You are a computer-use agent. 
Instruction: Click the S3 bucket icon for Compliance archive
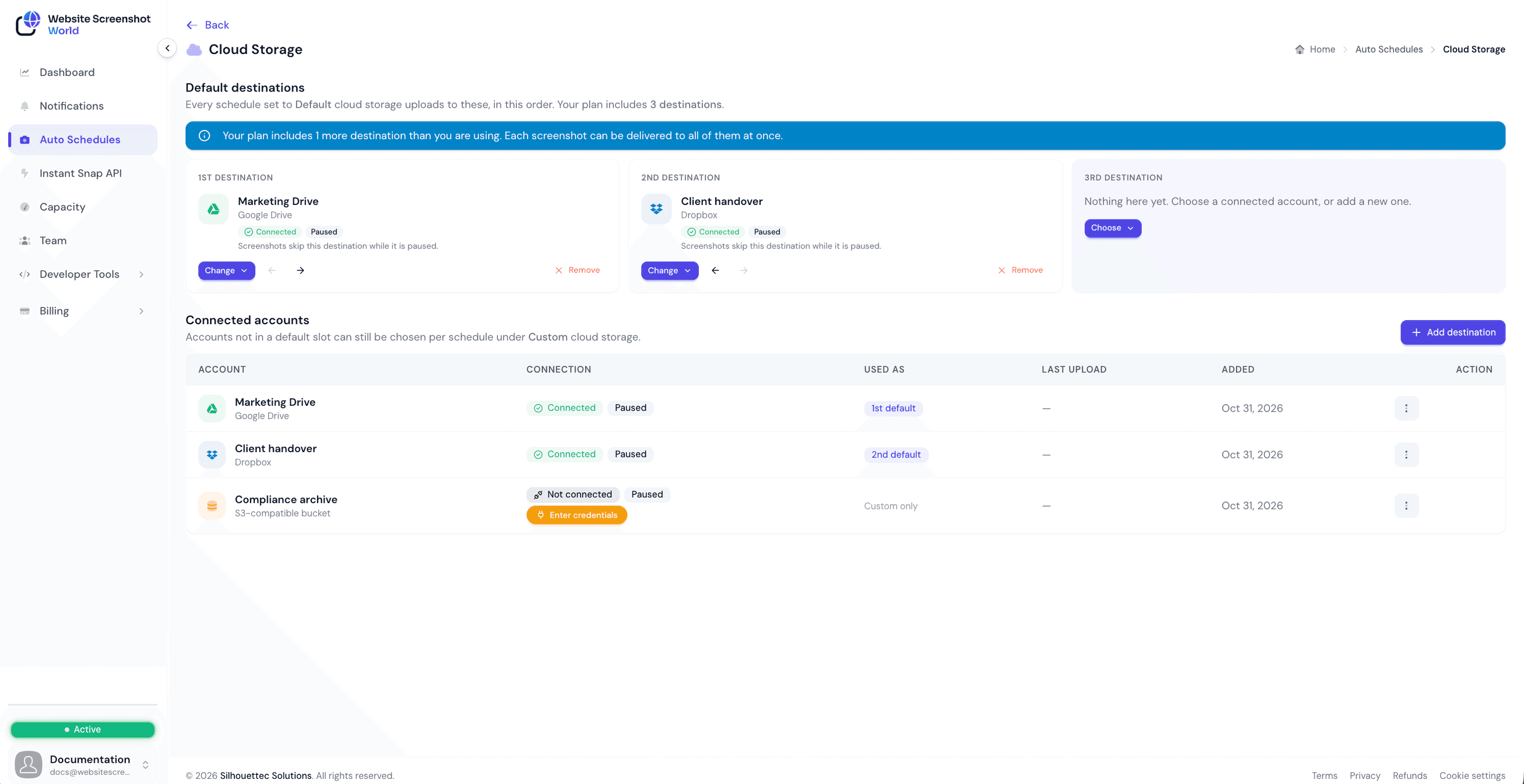[x=212, y=506]
